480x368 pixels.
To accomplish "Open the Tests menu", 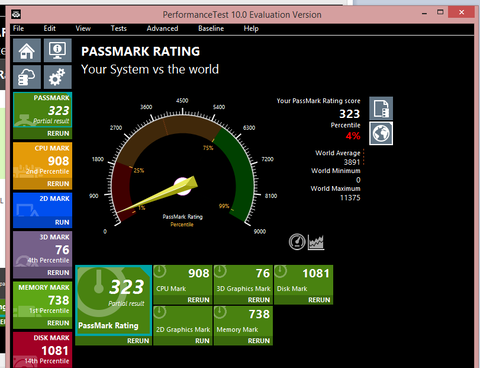I will pyautogui.click(x=119, y=29).
